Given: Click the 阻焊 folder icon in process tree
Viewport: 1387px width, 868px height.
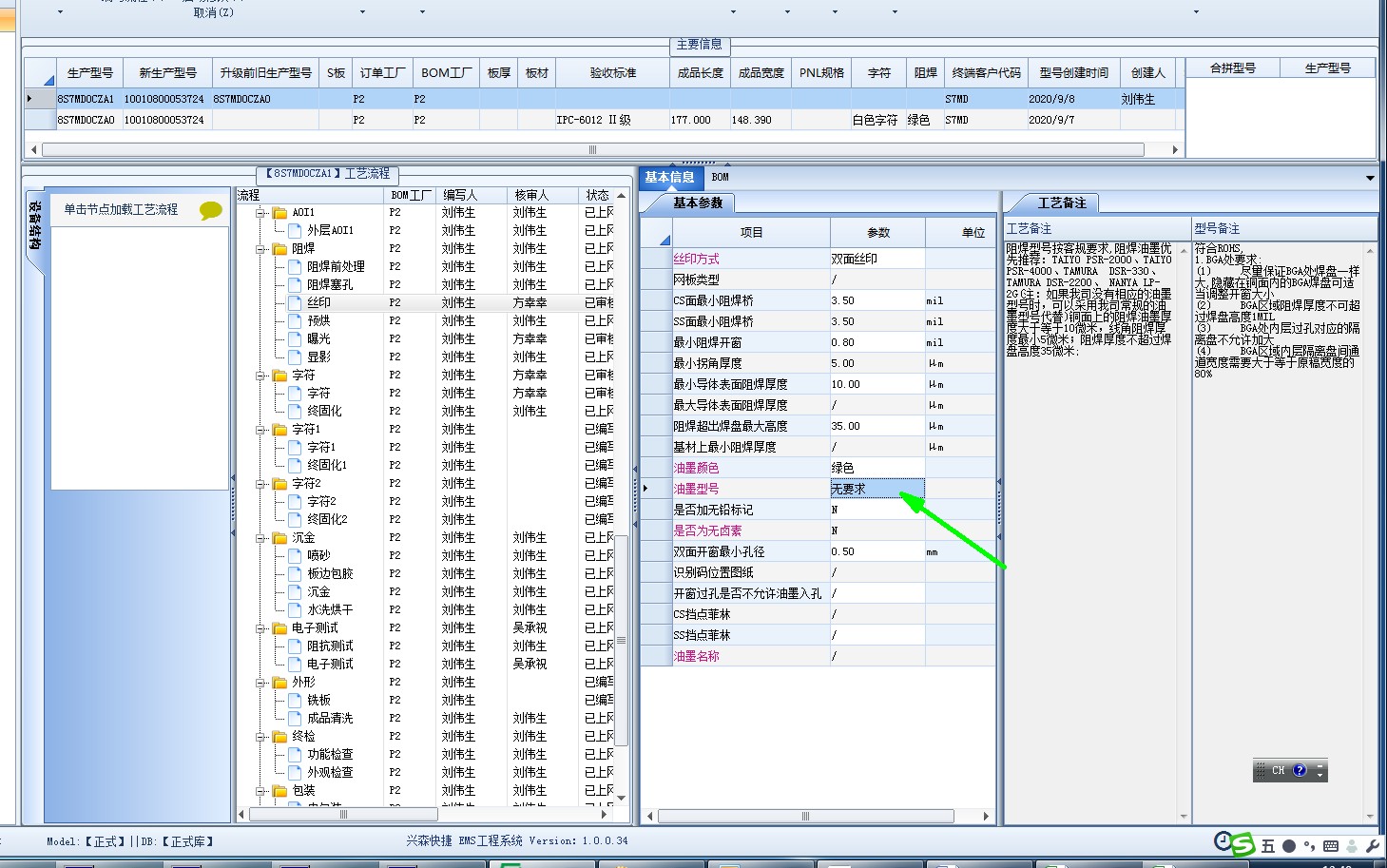Looking at the screenshot, I should coord(279,248).
